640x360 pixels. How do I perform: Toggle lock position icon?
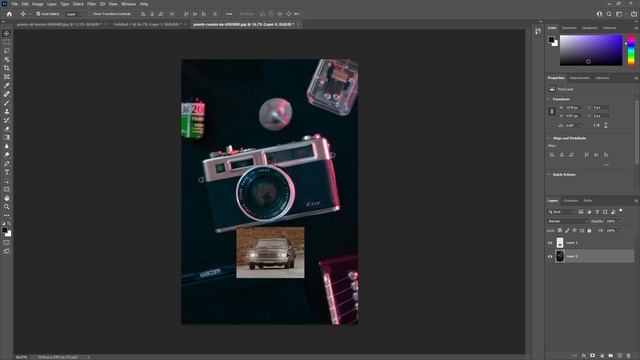[x=574, y=231]
